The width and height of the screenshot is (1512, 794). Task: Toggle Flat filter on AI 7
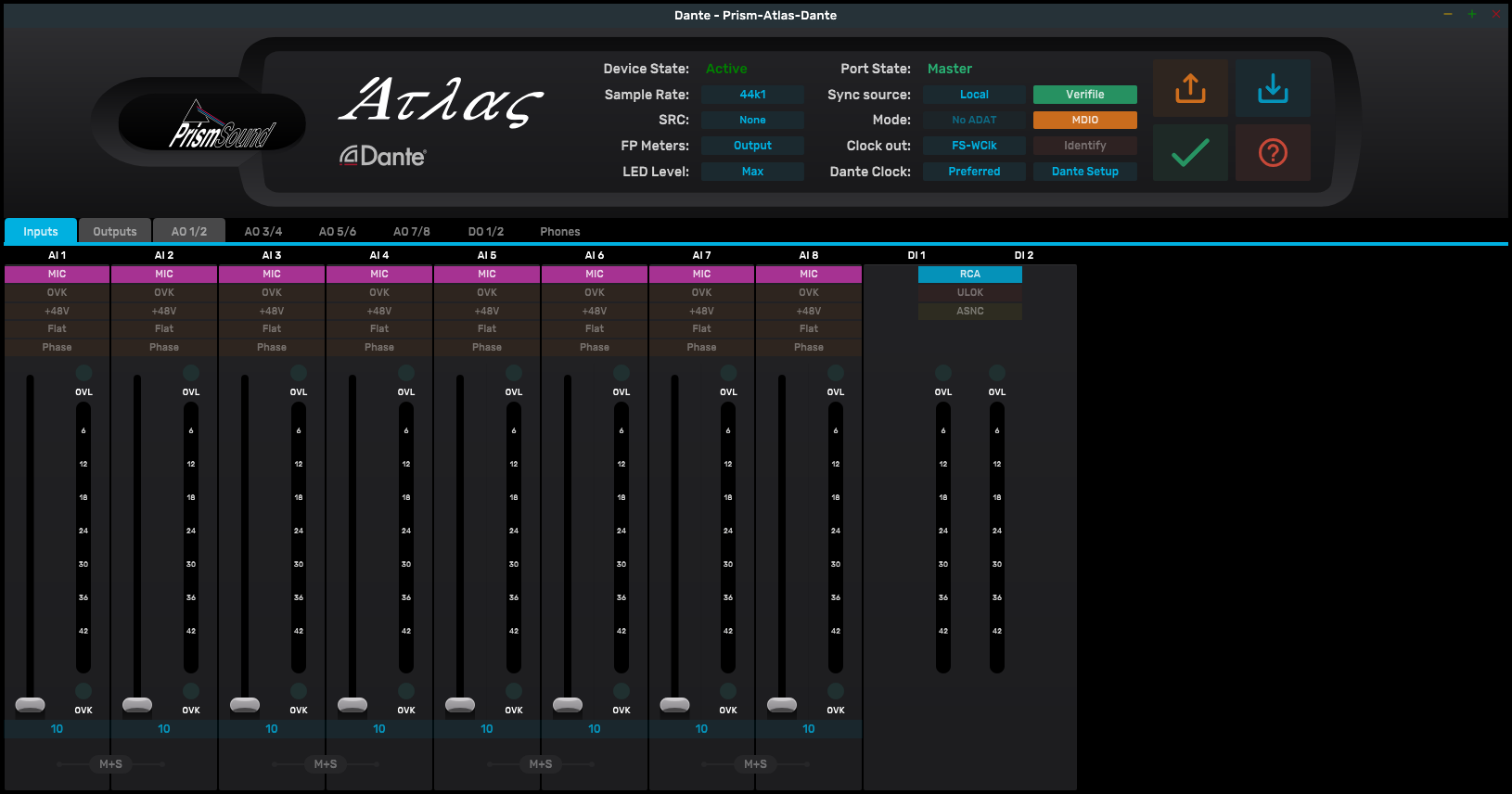(x=701, y=328)
